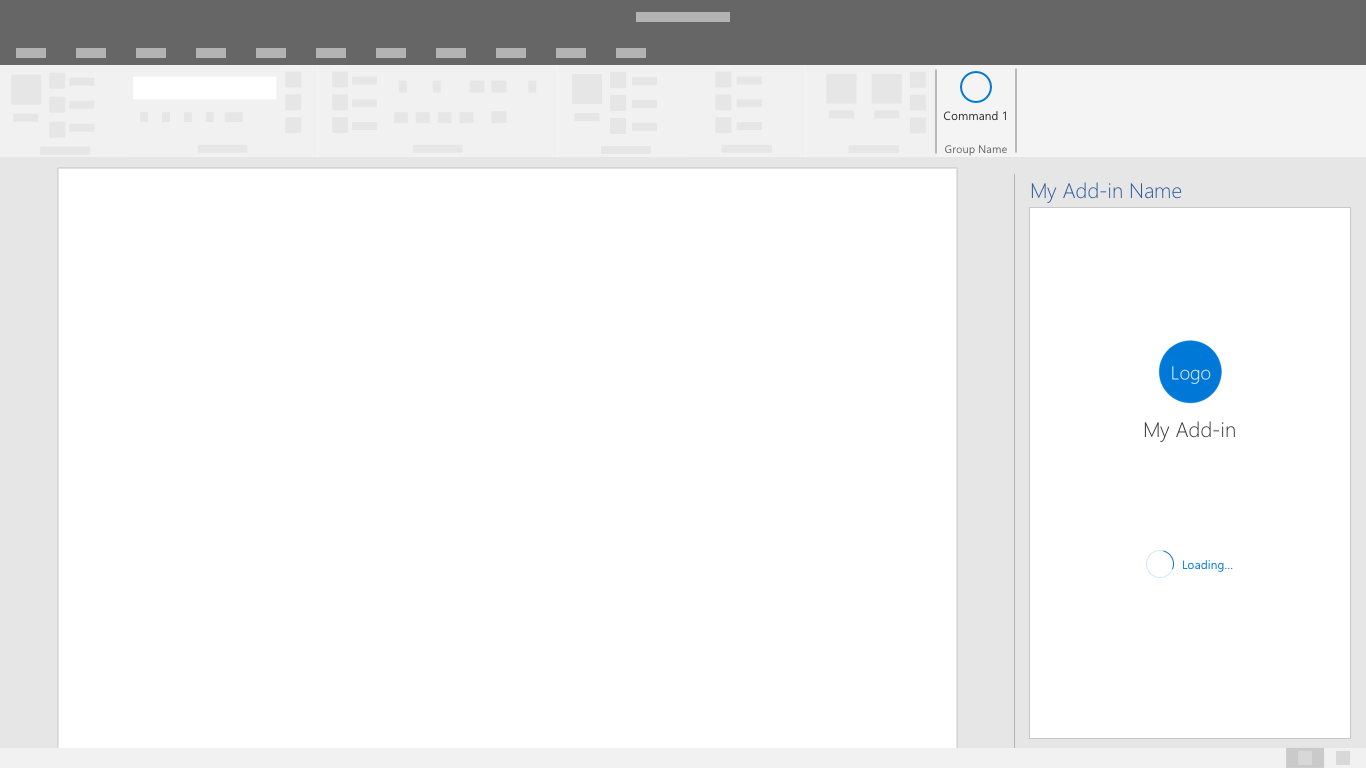Click the My Add-in Name pane title
Viewport: 1366px width, 768px height.
pos(1106,191)
